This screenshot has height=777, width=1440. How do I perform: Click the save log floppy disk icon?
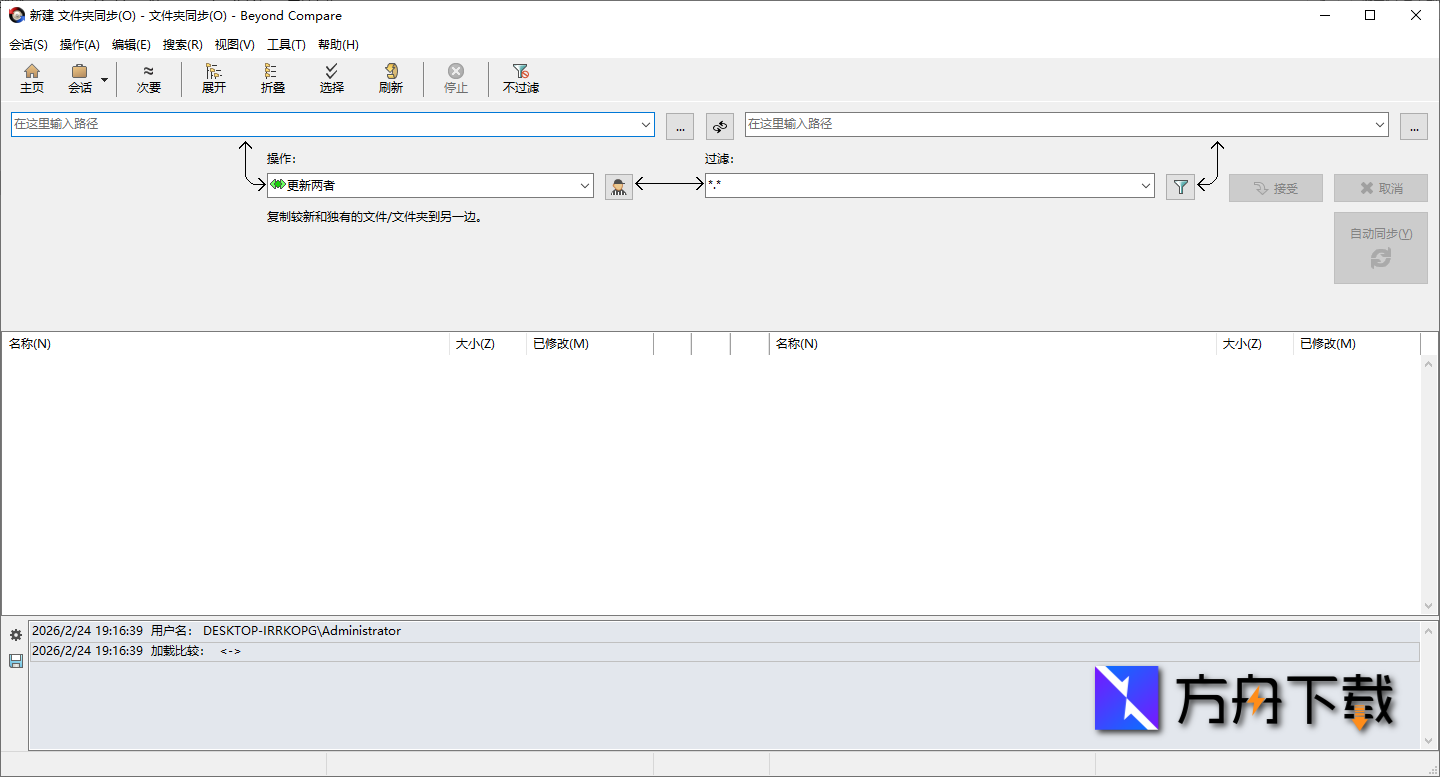point(15,661)
